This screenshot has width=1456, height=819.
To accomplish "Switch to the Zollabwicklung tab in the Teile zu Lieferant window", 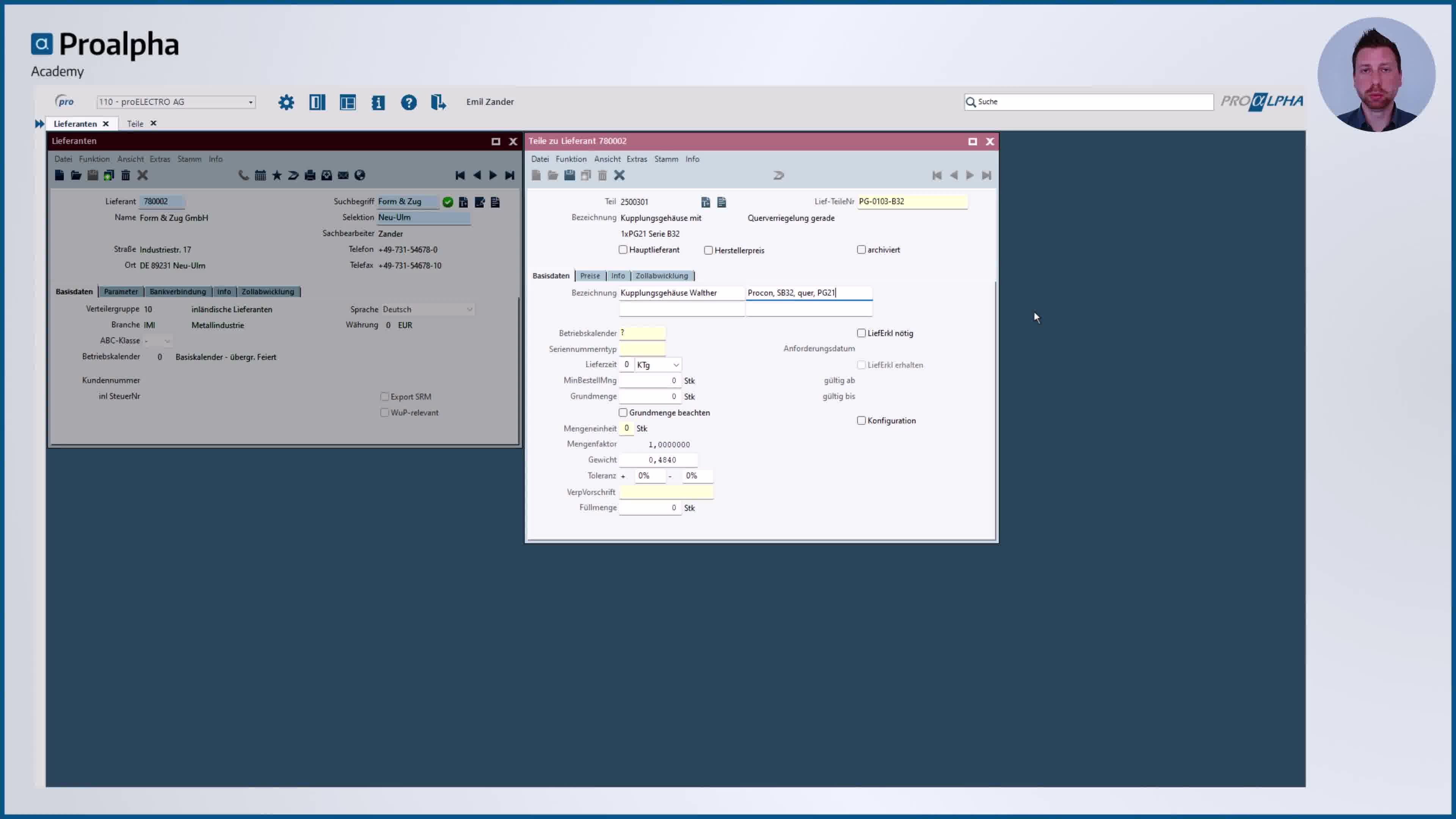I will tap(661, 276).
